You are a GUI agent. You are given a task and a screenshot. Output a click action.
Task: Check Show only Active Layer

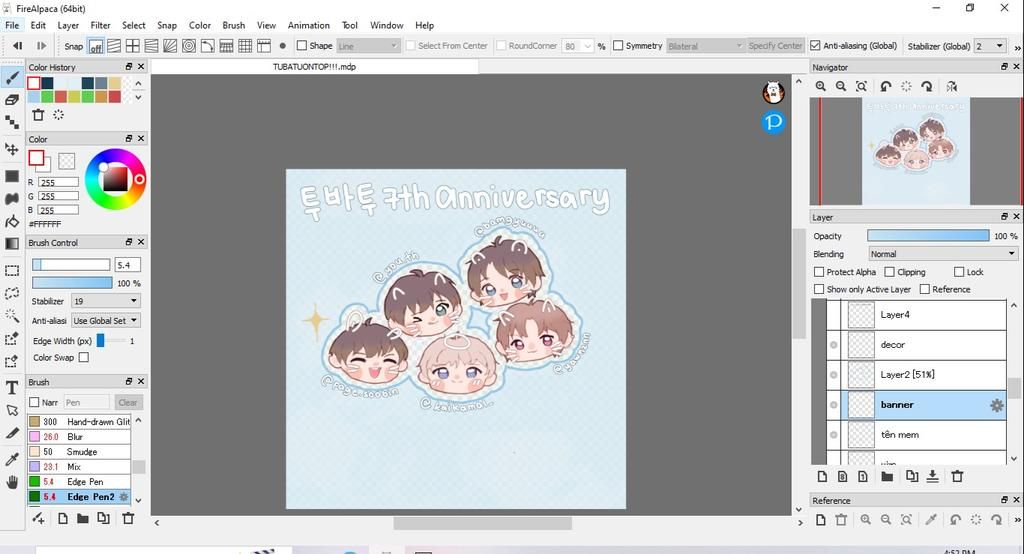point(819,289)
